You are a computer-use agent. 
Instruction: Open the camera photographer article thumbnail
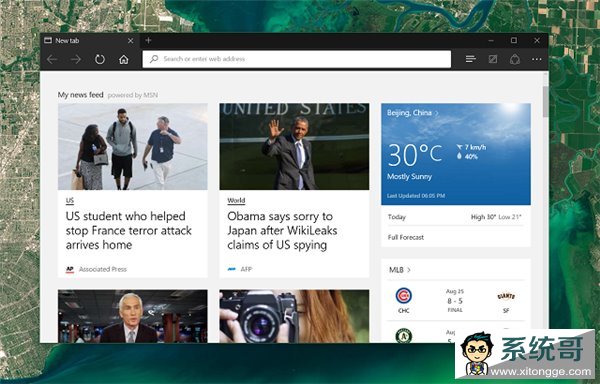pos(294,316)
